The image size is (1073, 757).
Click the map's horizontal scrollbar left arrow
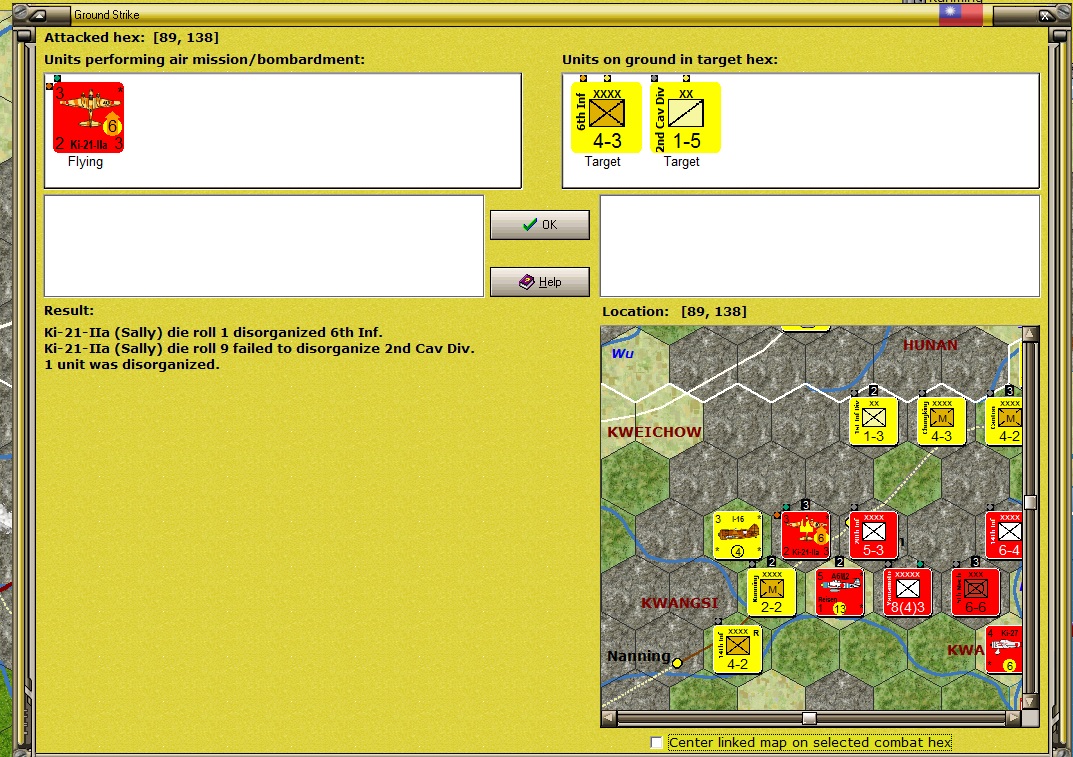(x=609, y=718)
